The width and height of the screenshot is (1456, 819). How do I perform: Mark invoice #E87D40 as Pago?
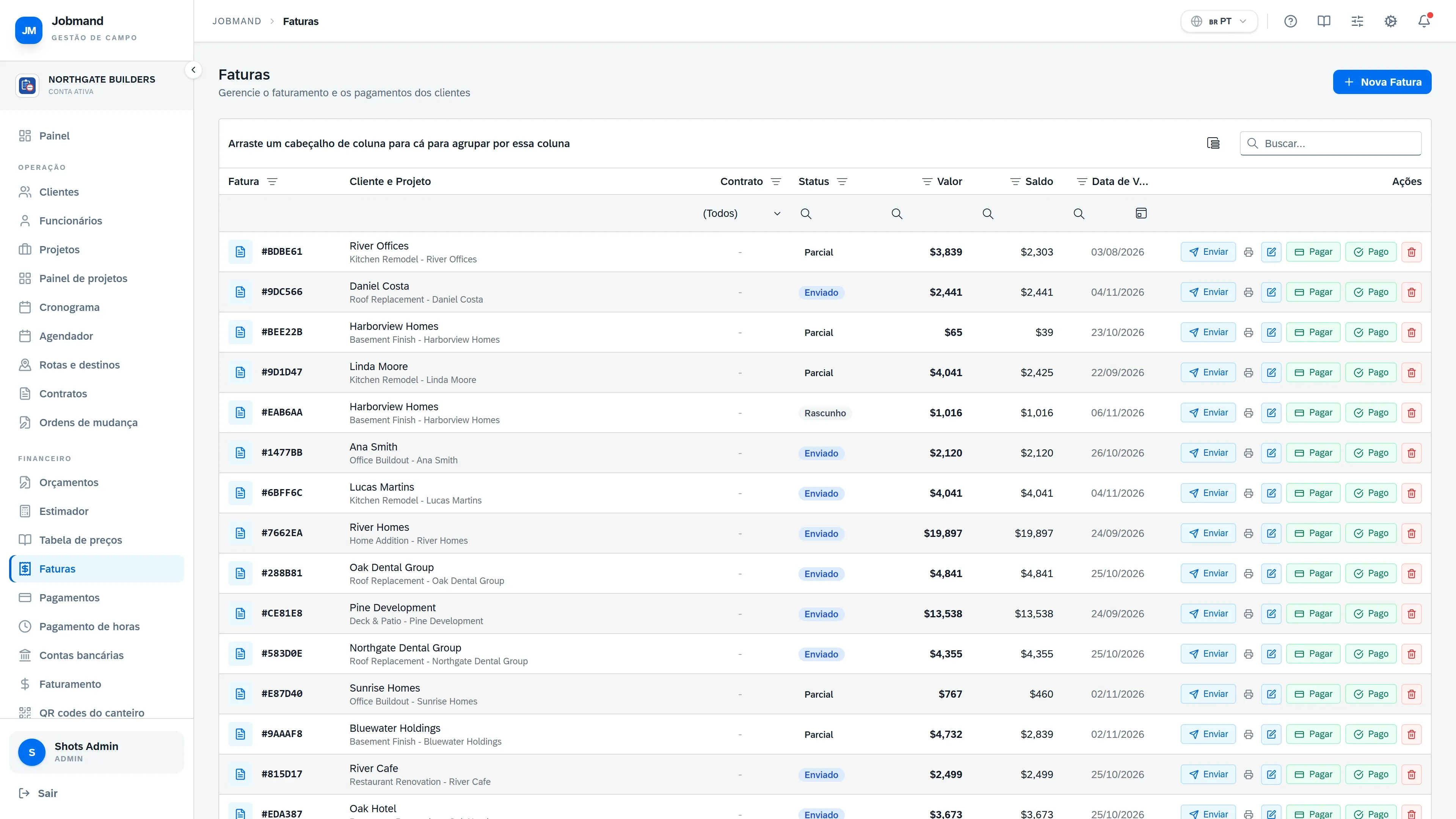click(1371, 693)
